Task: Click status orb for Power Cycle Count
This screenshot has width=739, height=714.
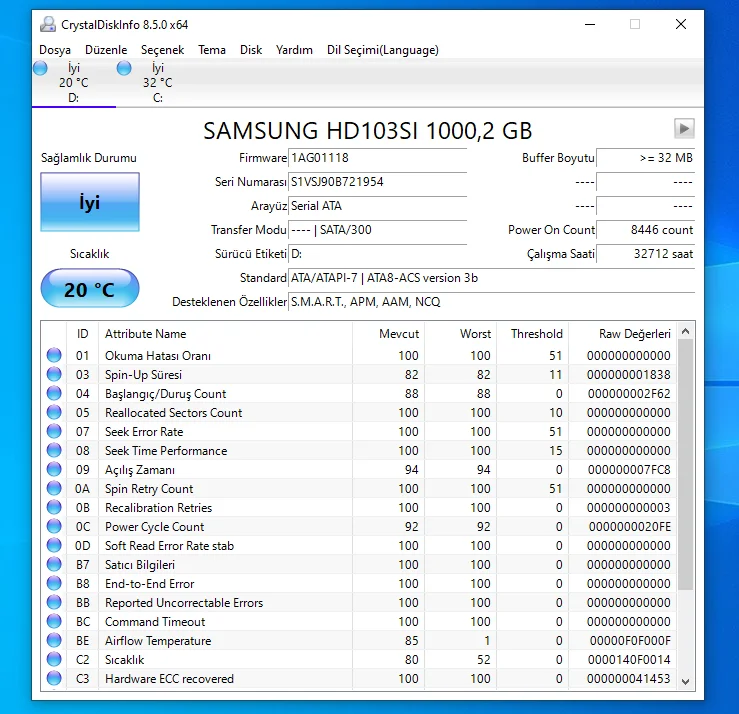Action: (x=54, y=526)
